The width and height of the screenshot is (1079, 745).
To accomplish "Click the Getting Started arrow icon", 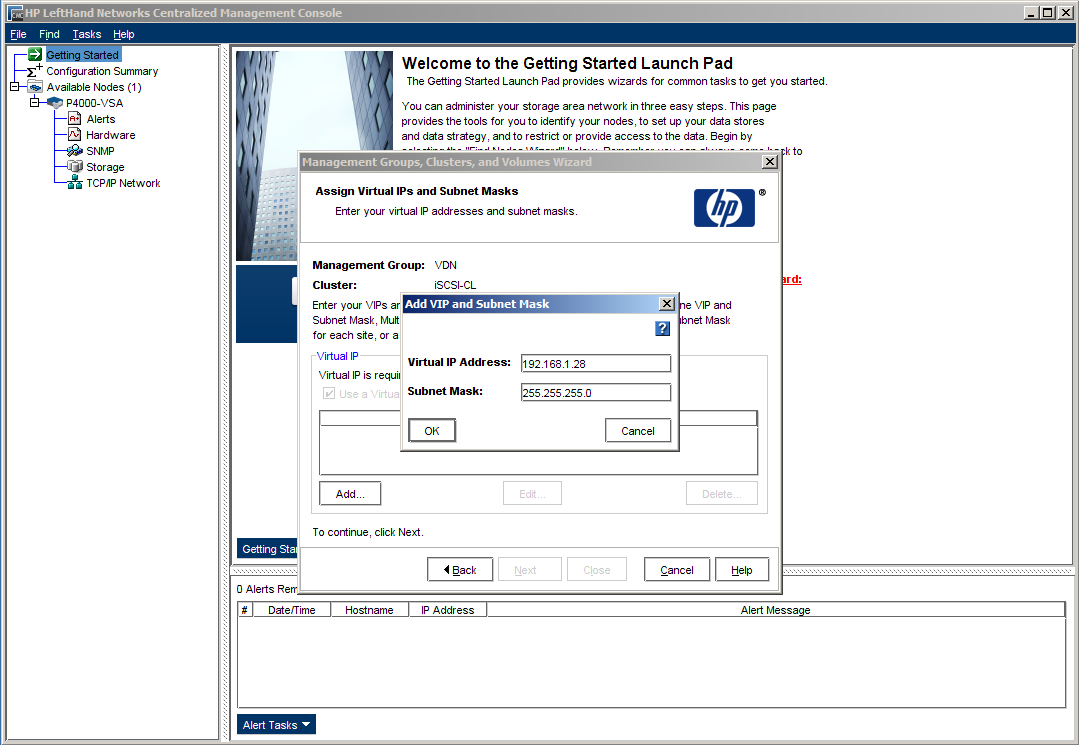I will (35, 55).
